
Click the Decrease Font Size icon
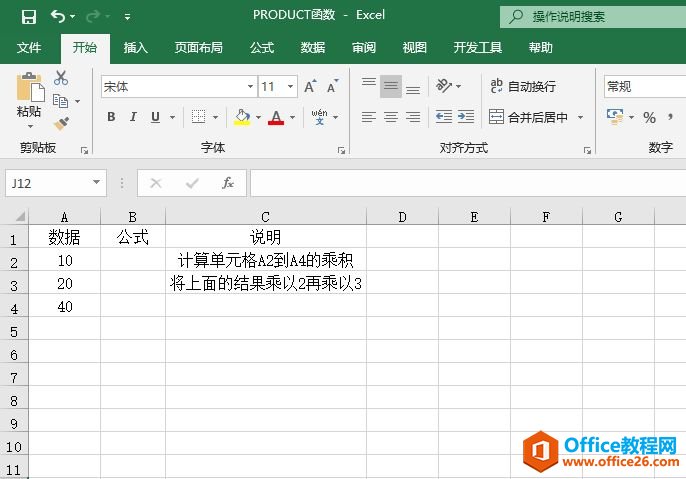pyautogui.click(x=332, y=87)
